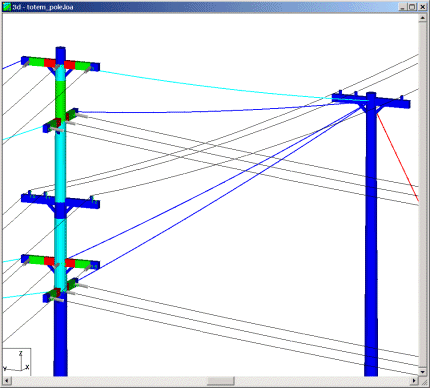The height and width of the screenshot is (388, 430).
Task: Click the vertical scrollbar down arrow
Action: 422,372
